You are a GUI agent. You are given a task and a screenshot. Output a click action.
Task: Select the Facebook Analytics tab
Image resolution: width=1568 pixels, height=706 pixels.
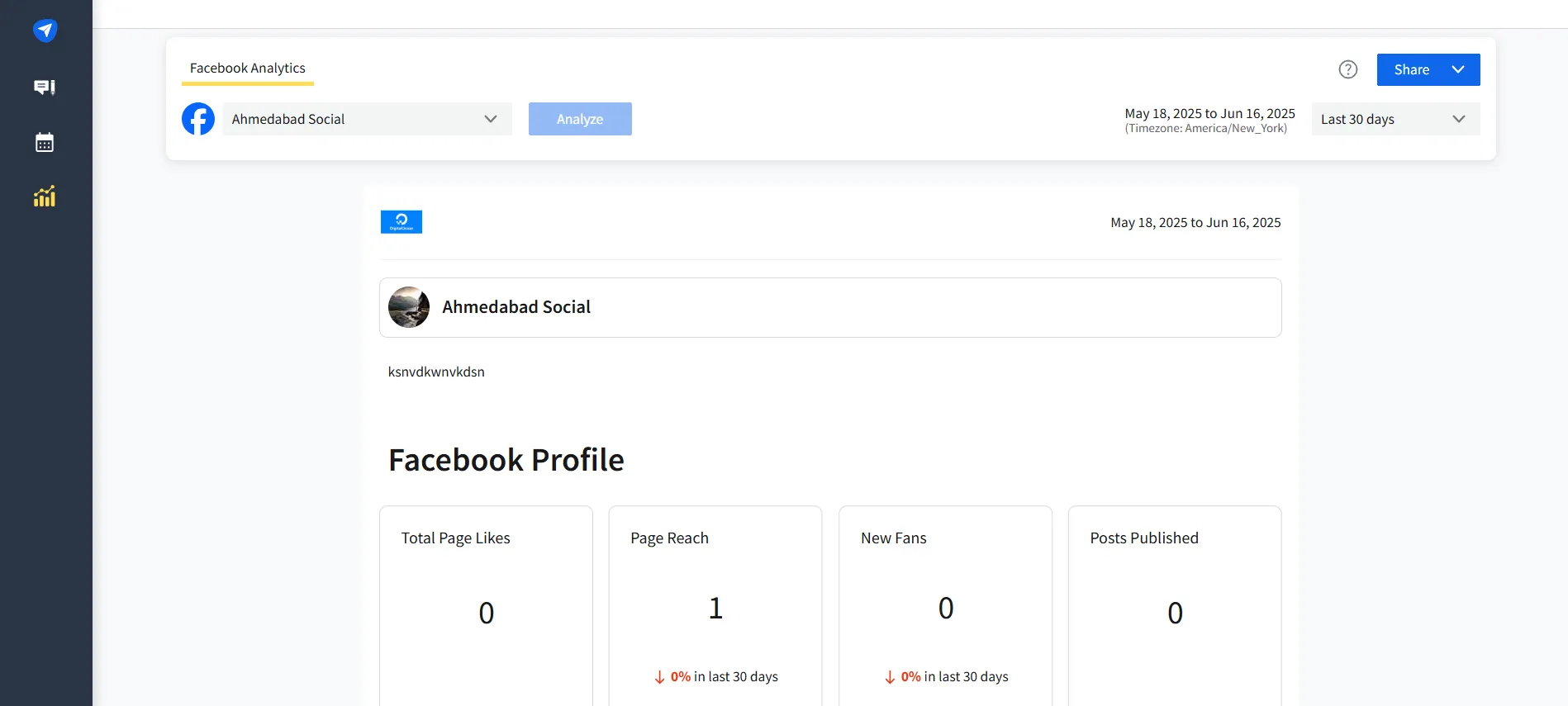pos(248,68)
